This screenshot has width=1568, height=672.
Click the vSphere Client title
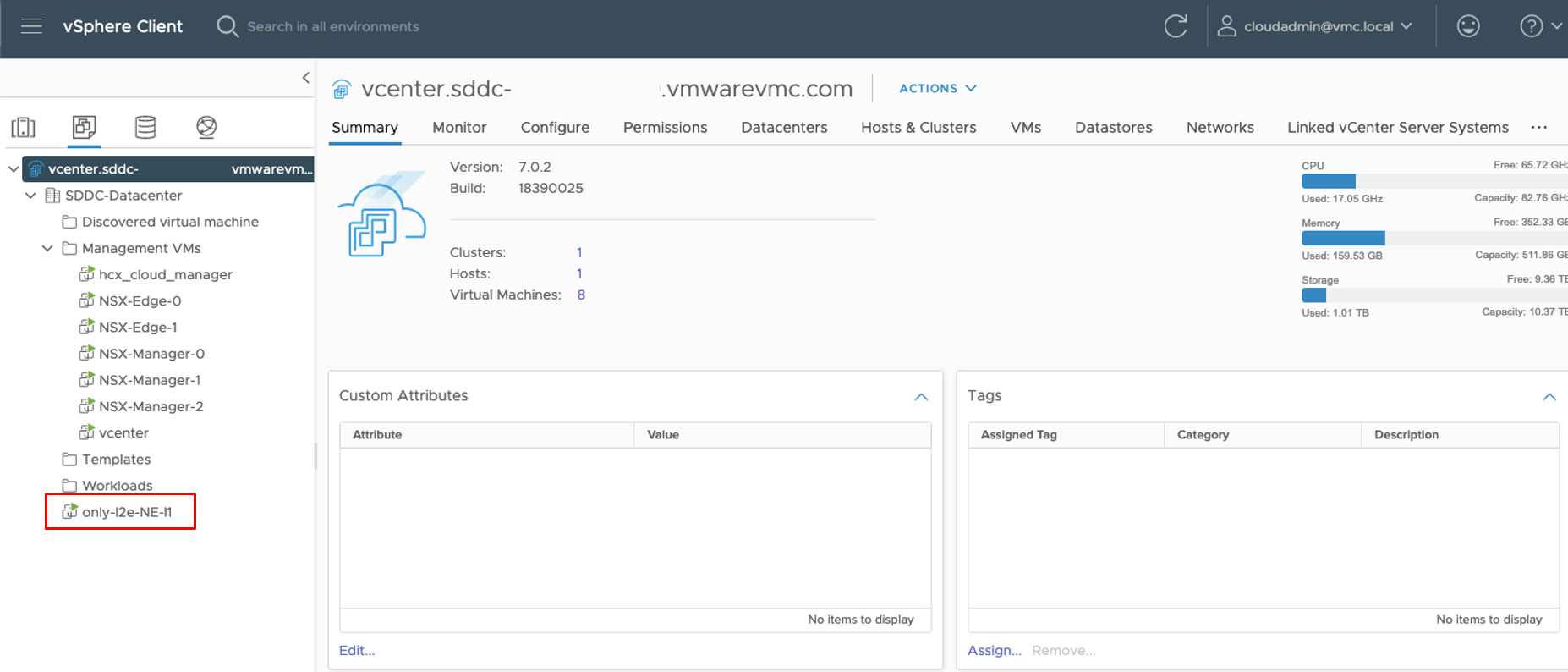(123, 26)
